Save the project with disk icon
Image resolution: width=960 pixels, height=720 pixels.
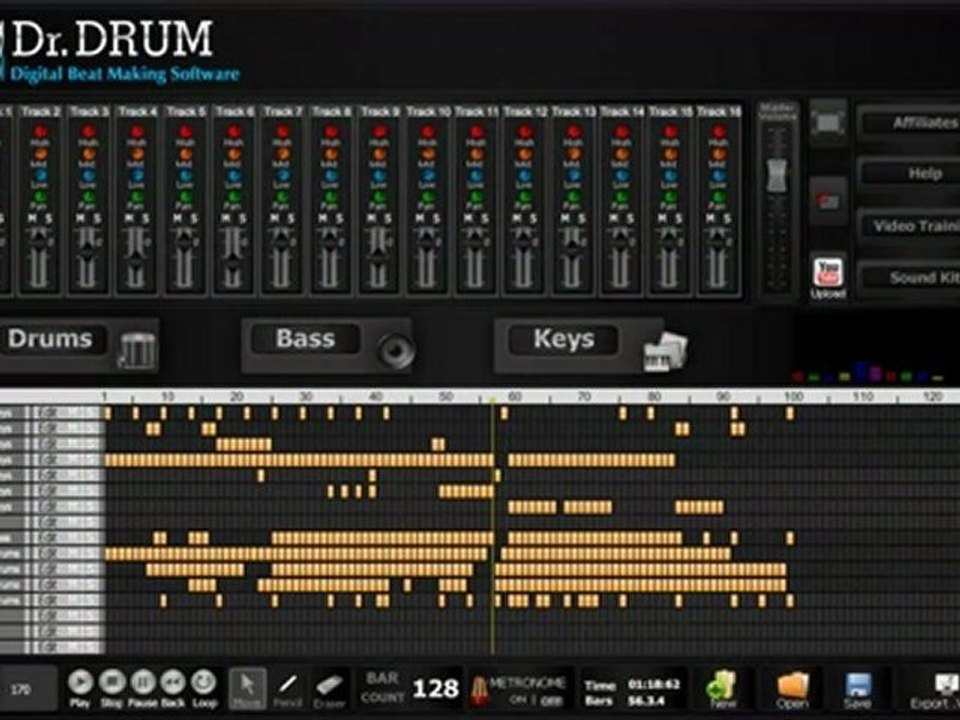tap(857, 690)
